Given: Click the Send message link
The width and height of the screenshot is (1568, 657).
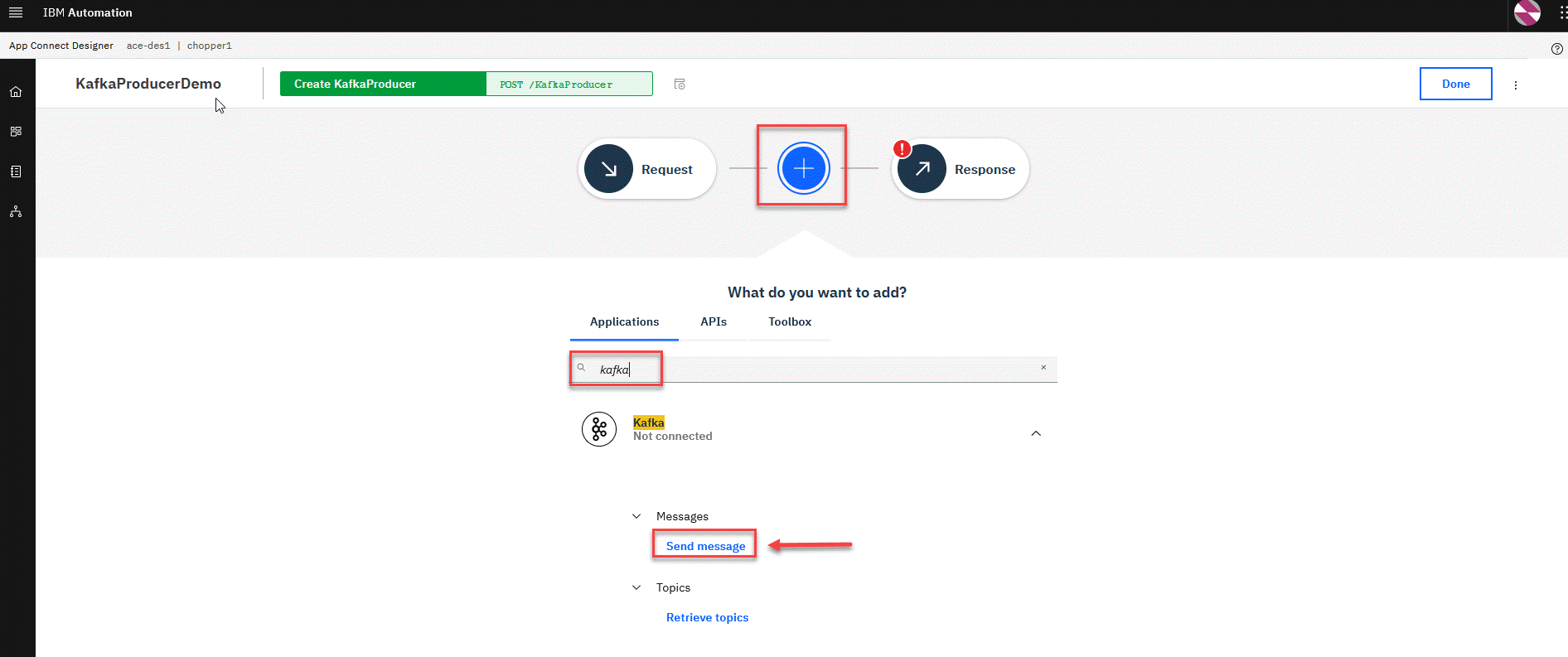Looking at the screenshot, I should (705, 546).
